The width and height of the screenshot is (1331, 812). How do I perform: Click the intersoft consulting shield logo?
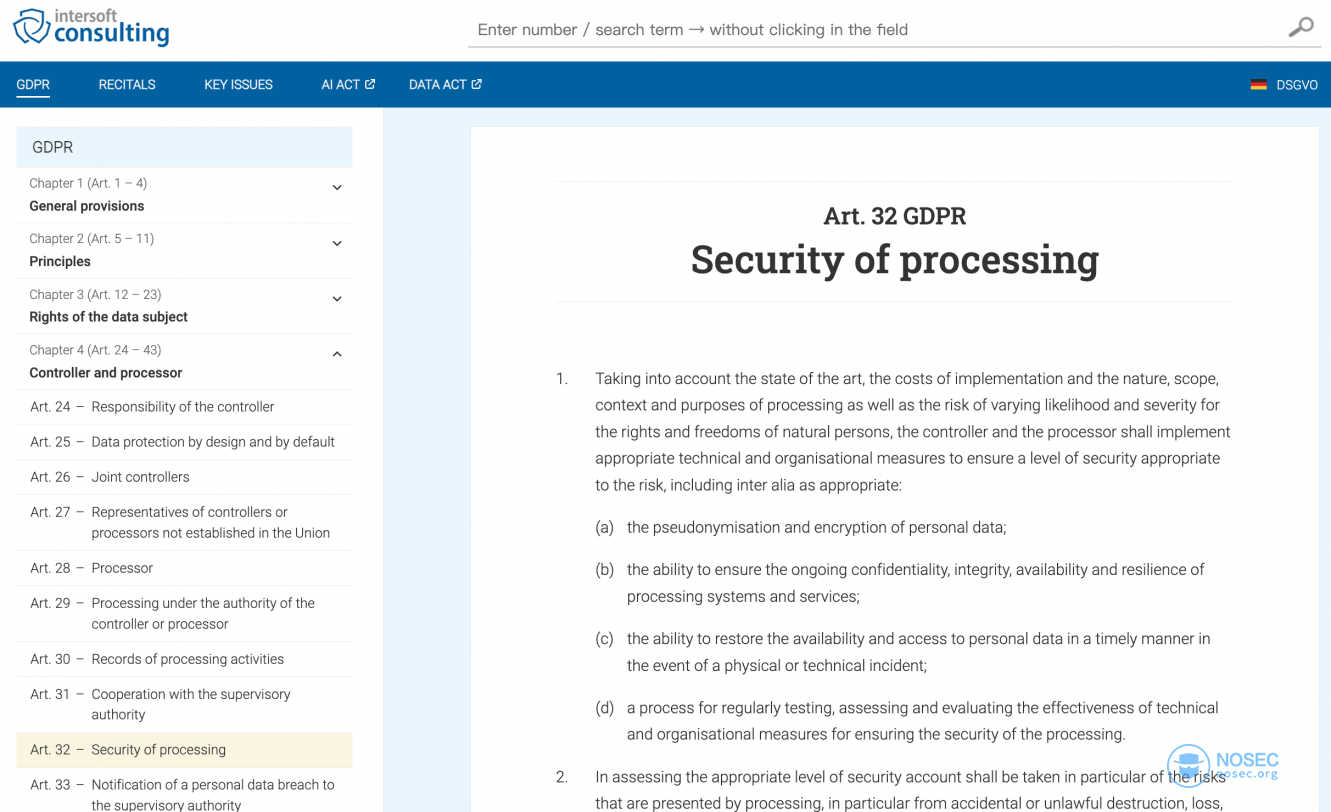tap(31, 27)
